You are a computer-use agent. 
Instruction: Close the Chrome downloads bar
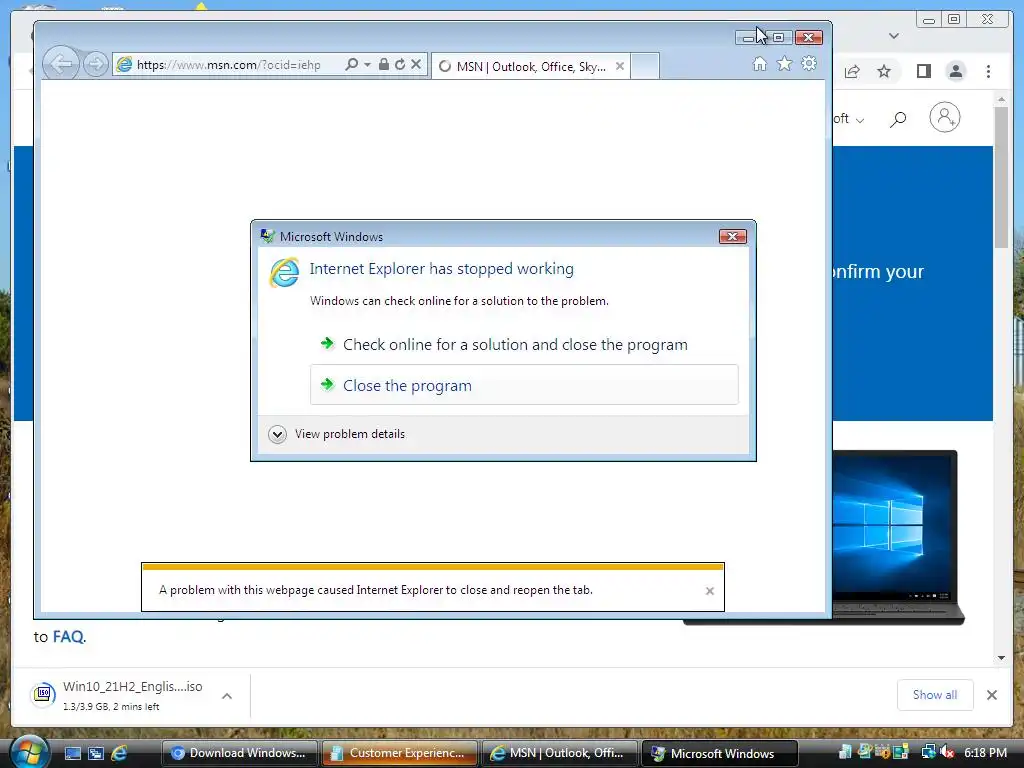992,695
